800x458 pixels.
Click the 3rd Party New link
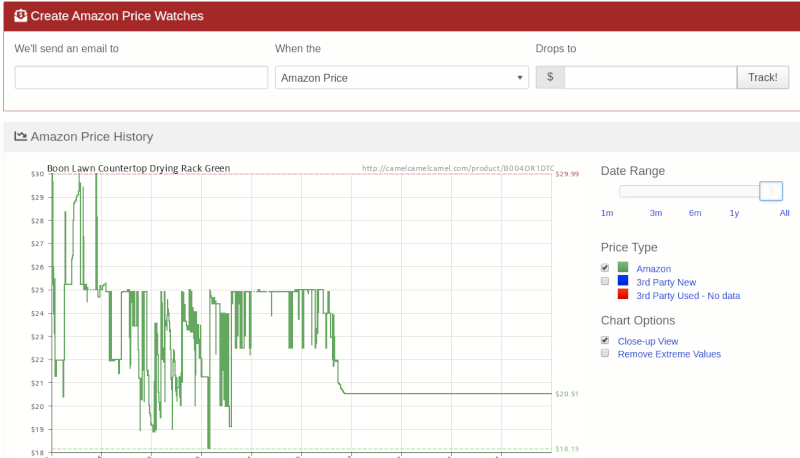pyautogui.click(x=666, y=282)
